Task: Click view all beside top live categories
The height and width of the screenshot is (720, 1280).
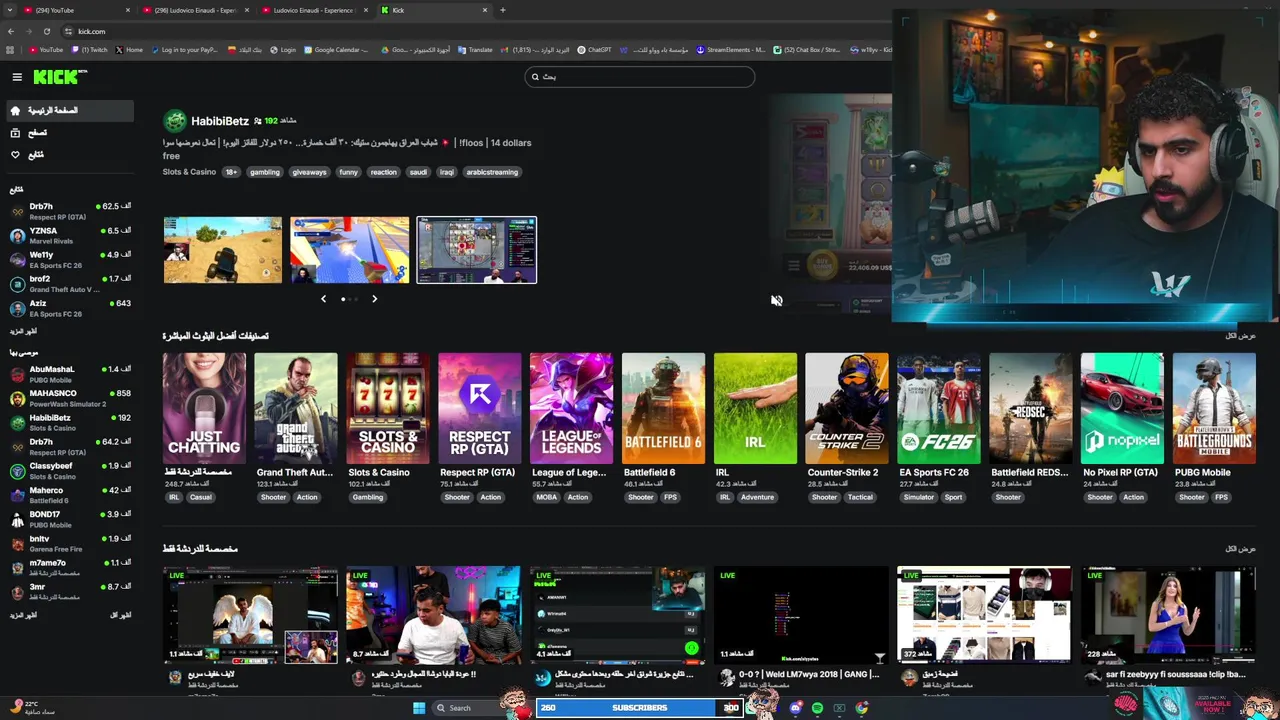Action: [x=1240, y=336]
